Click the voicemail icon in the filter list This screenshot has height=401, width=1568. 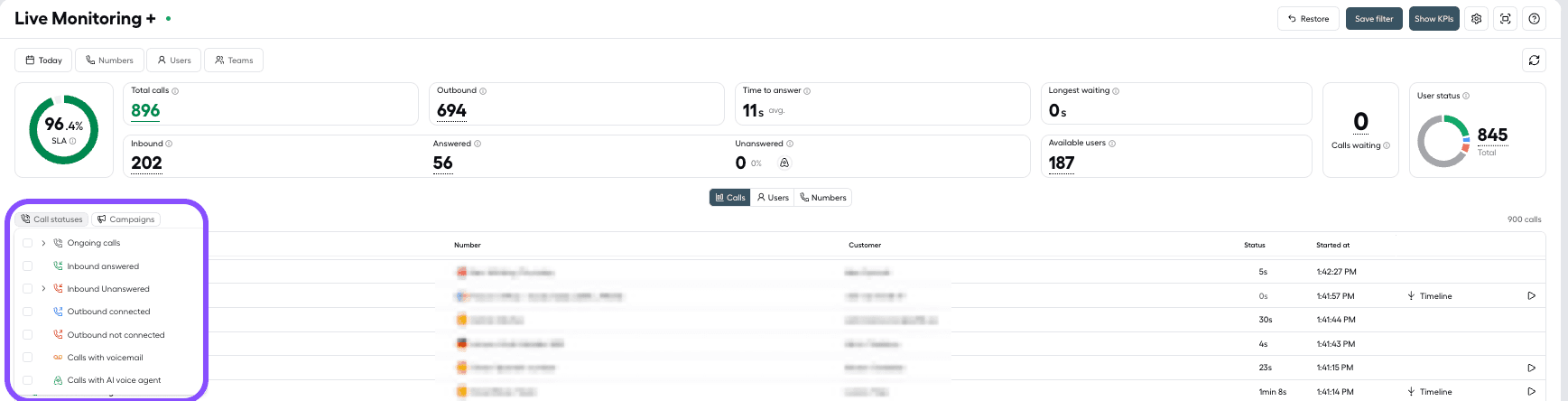(58, 358)
